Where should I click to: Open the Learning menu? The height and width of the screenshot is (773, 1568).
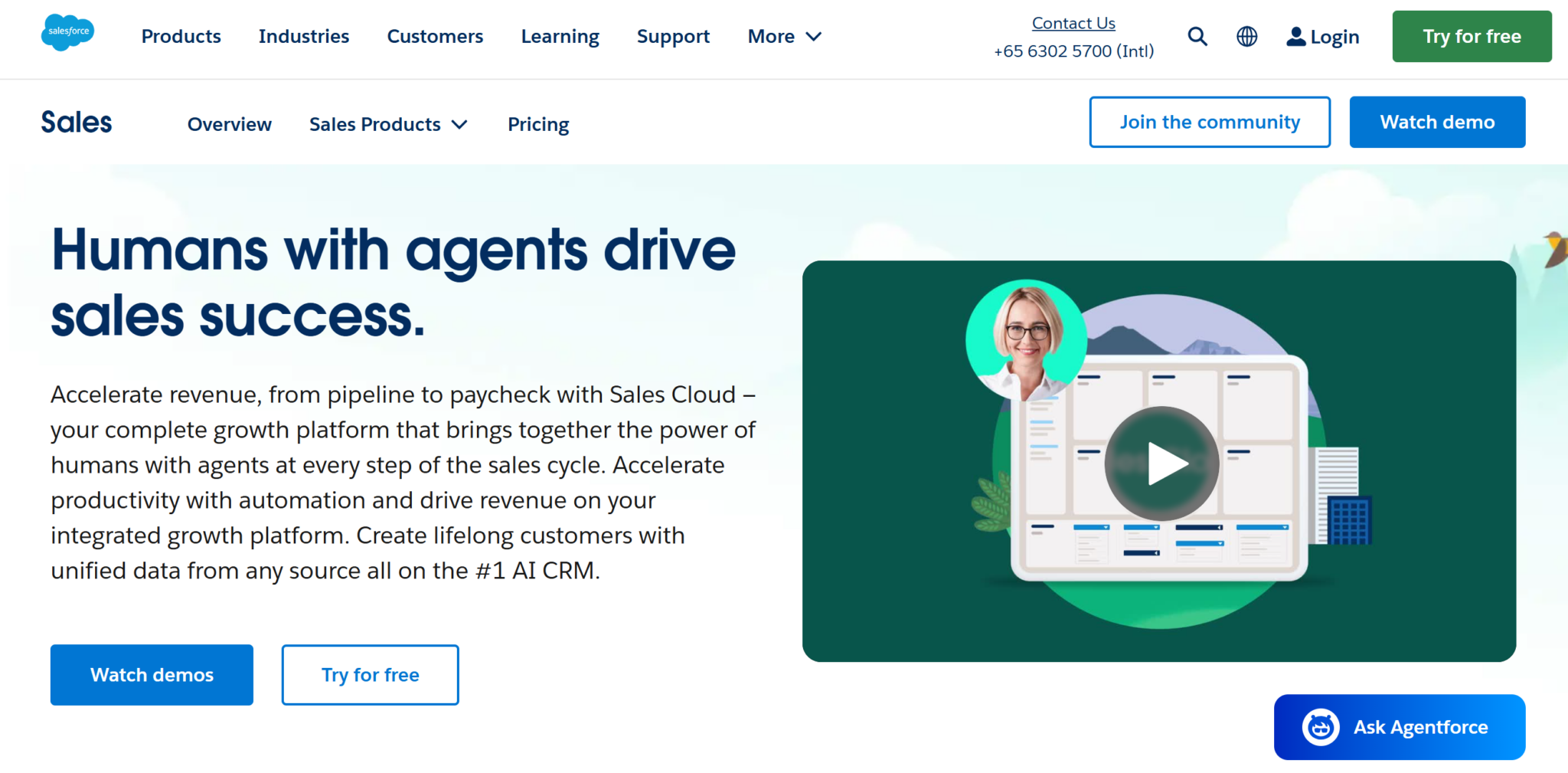point(560,36)
